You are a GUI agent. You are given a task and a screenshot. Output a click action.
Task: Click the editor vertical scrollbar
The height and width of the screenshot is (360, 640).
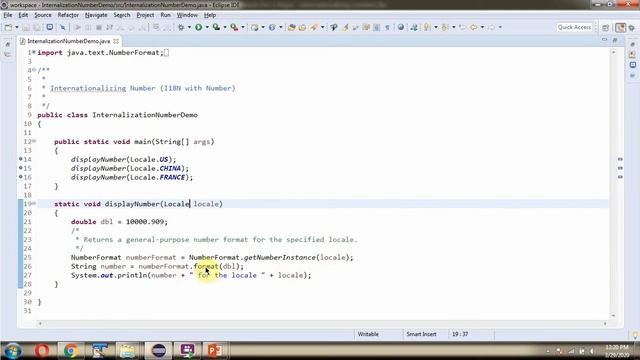(613, 184)
